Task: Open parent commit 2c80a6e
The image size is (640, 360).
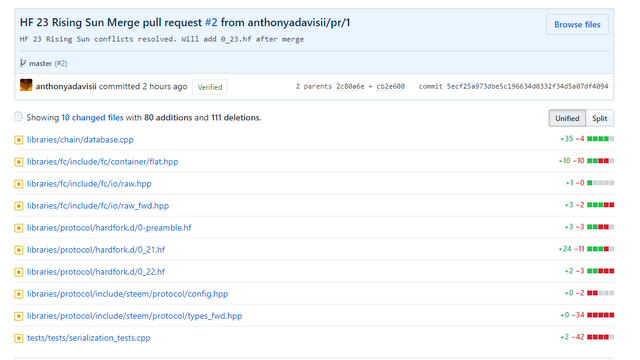Action: pyautogui.click(x=350, y=86)
